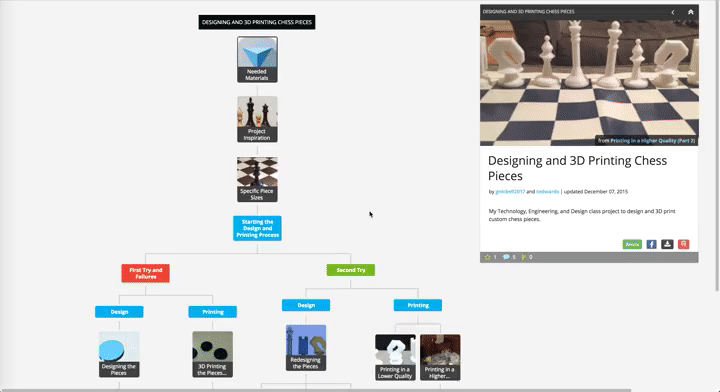
Task: Click the fork/branch count icon
Action: [524, 257]
